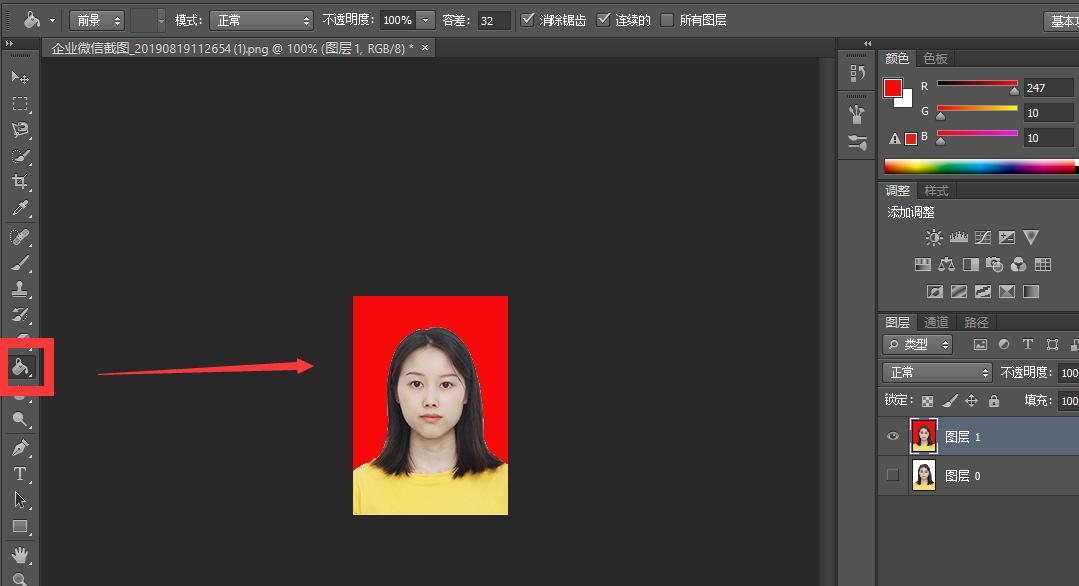
Task: Switch to the 色板 Swatches tab
Action: tap(936, 58)
